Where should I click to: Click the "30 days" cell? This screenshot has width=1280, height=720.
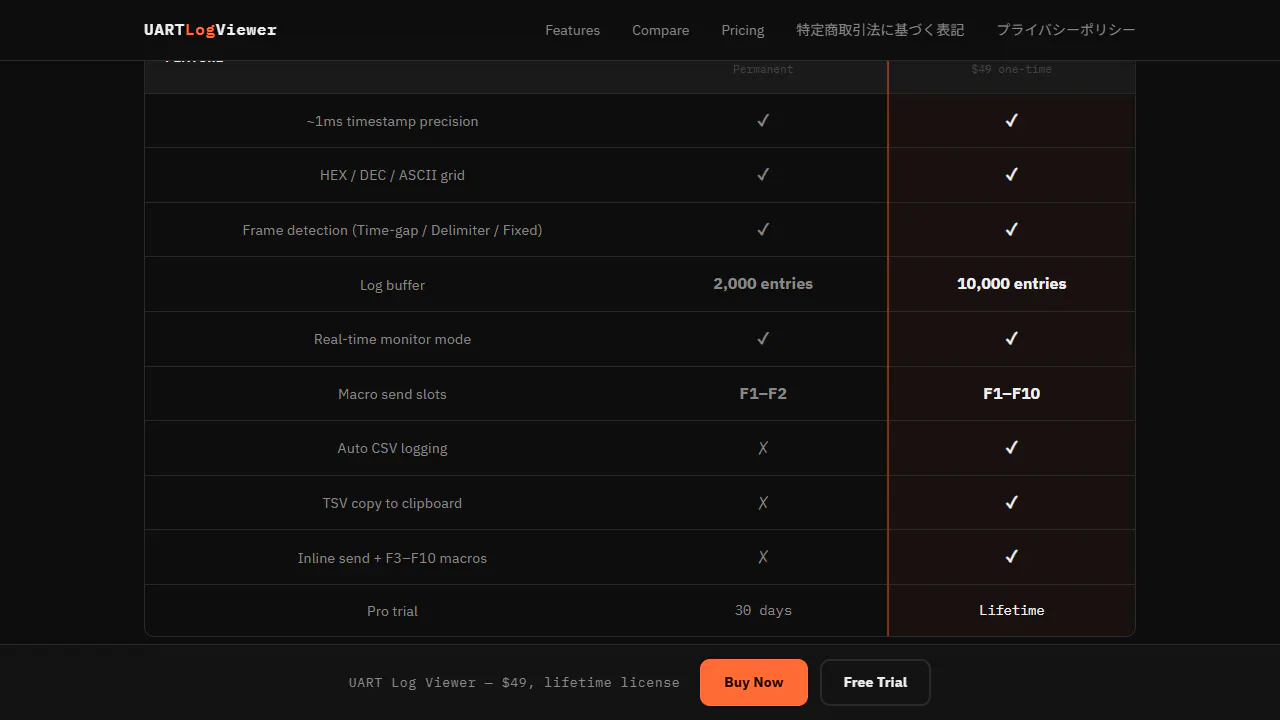coord(763,610)
